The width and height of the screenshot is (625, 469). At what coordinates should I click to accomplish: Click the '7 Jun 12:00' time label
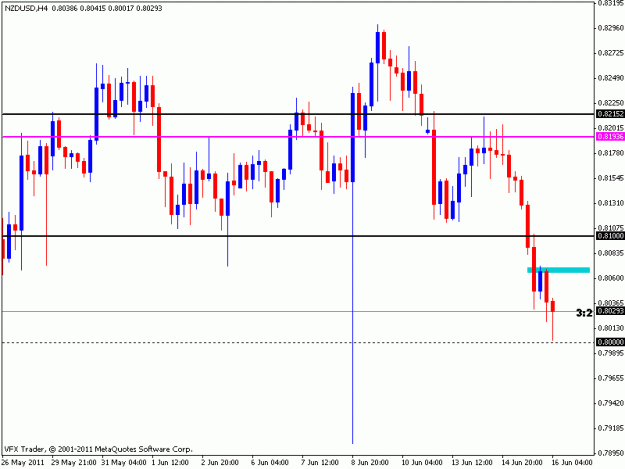[x=320, y=462]
